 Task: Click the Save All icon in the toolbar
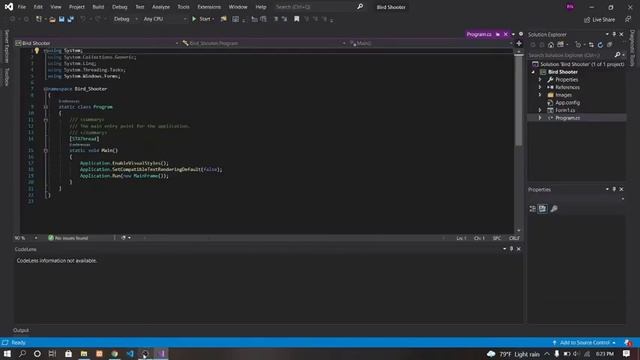71,19
